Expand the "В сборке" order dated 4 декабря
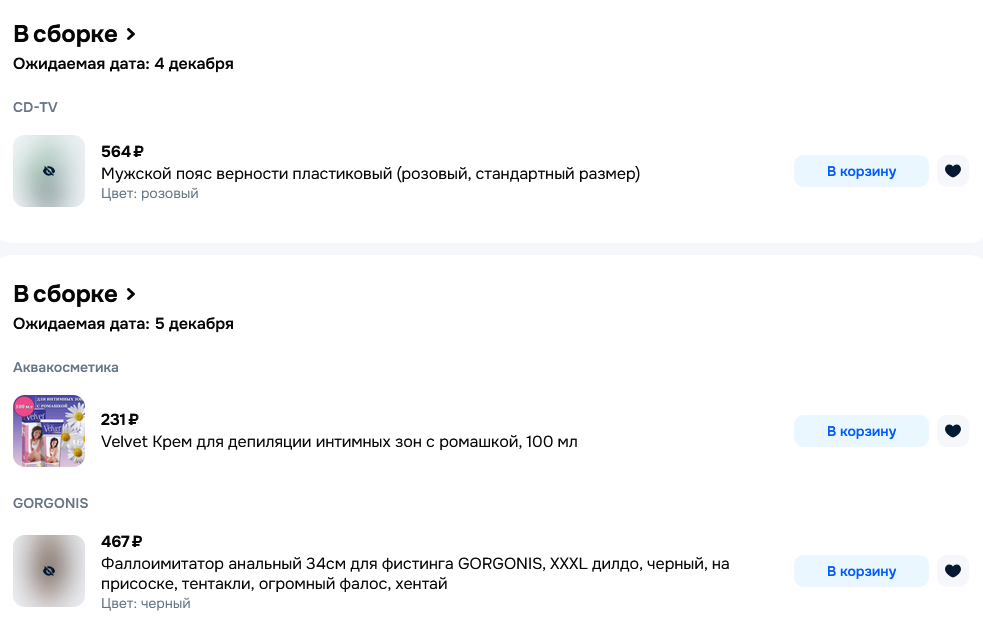 point(74,34)
